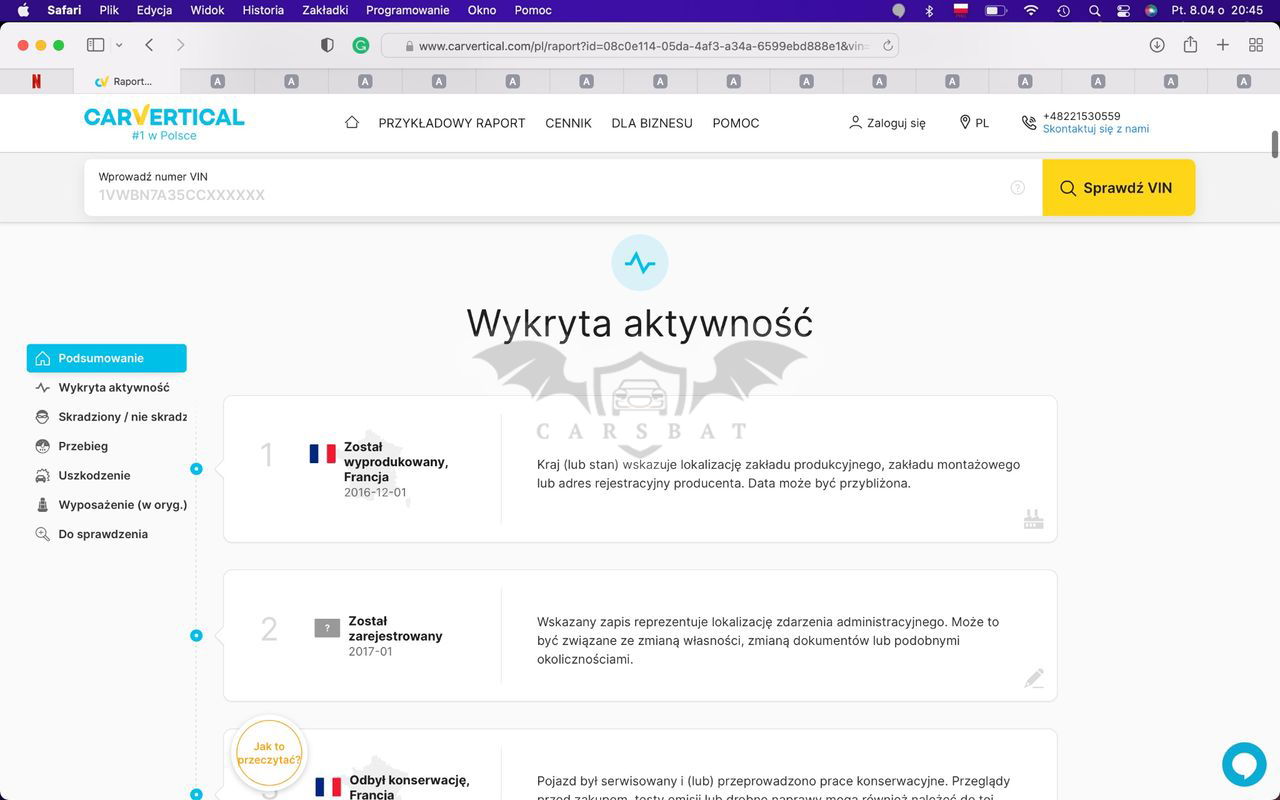Open Safari downloads icon
This screenshot has width=1280, height=800.
pos(1157,45)
